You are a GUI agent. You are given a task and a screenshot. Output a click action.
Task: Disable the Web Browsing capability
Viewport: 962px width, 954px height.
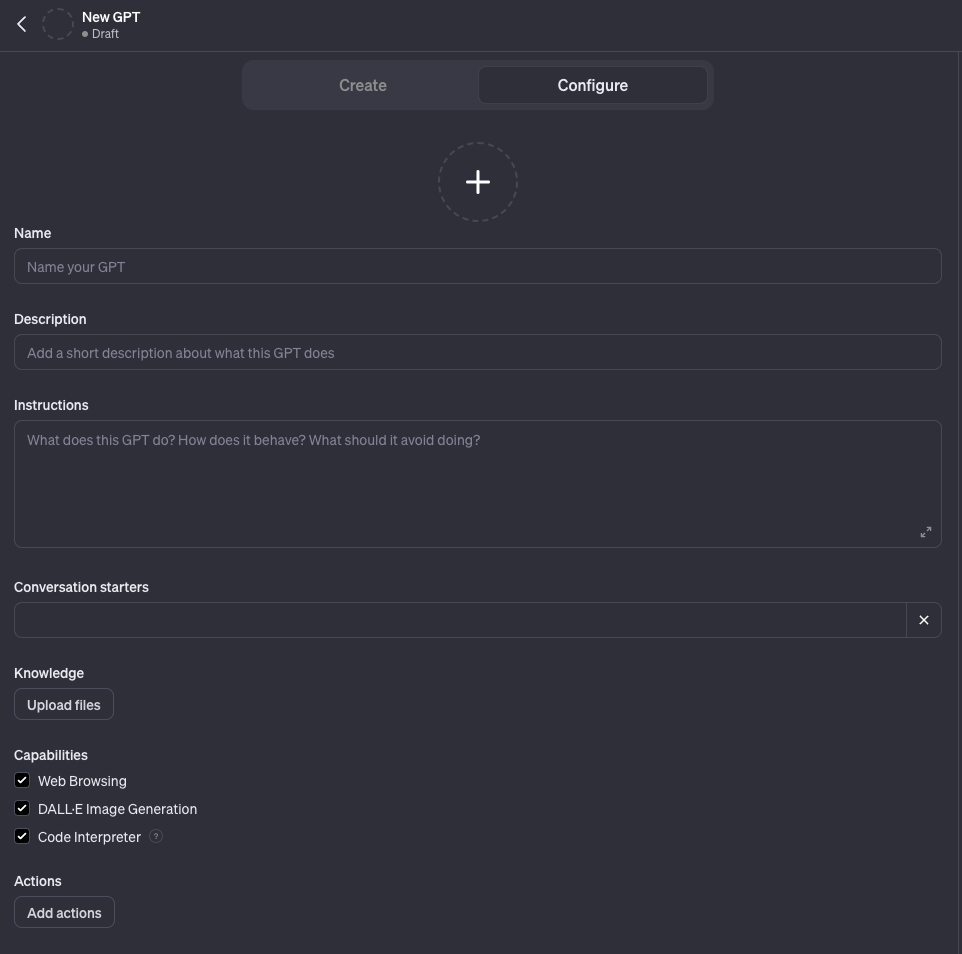(22, 780)
